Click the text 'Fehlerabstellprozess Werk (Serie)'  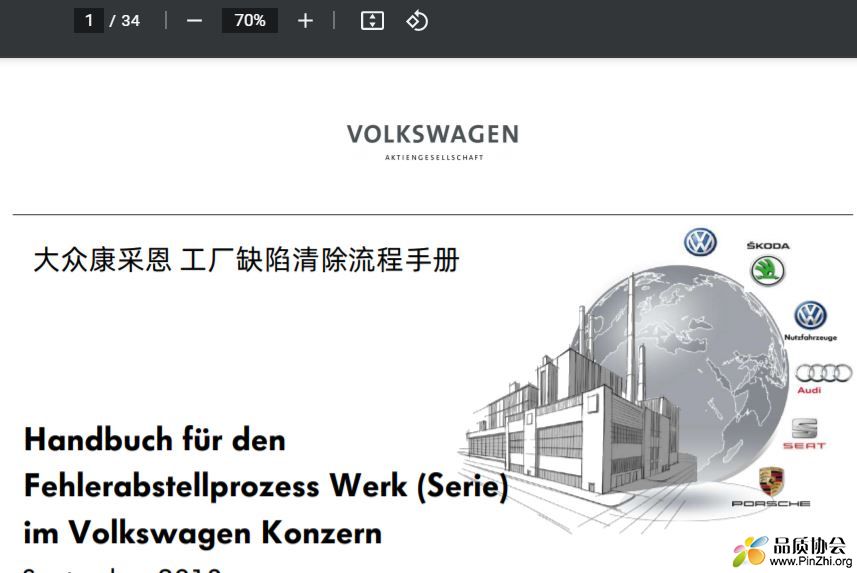click(x=266, y=486)
